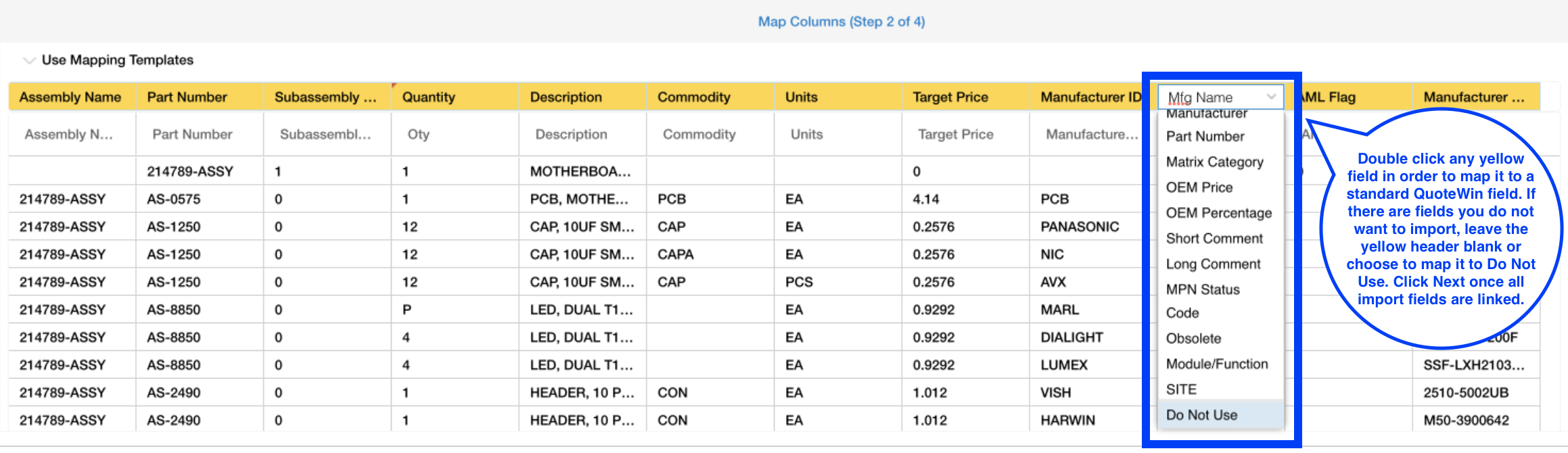Screen dimensions: 1568x453
Task: Expand the Use Mapping Templates chevron
Action: [29, 60]
